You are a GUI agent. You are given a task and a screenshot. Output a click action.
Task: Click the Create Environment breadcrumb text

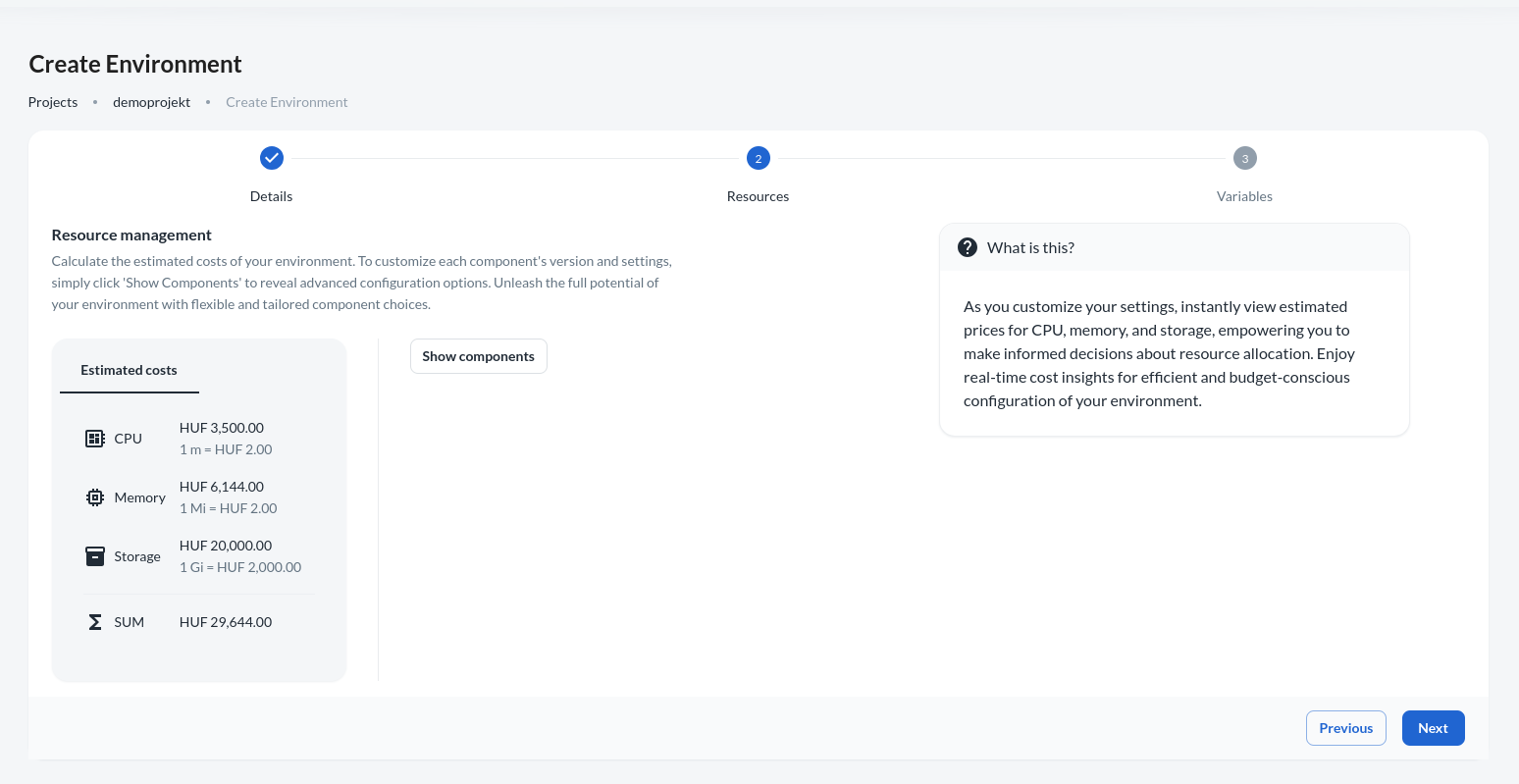pos(287,102)
